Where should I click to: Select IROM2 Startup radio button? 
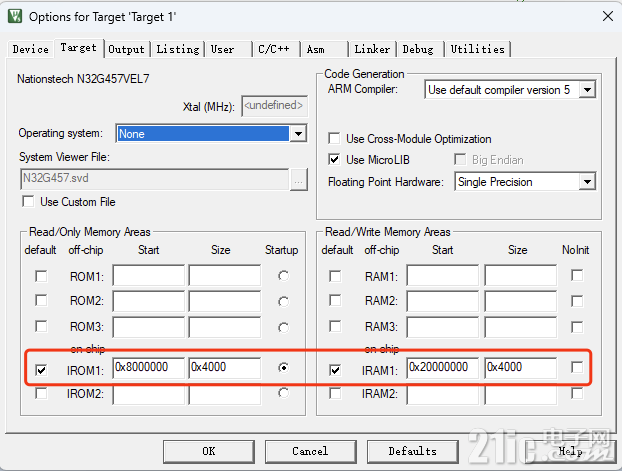pos(283,393)
